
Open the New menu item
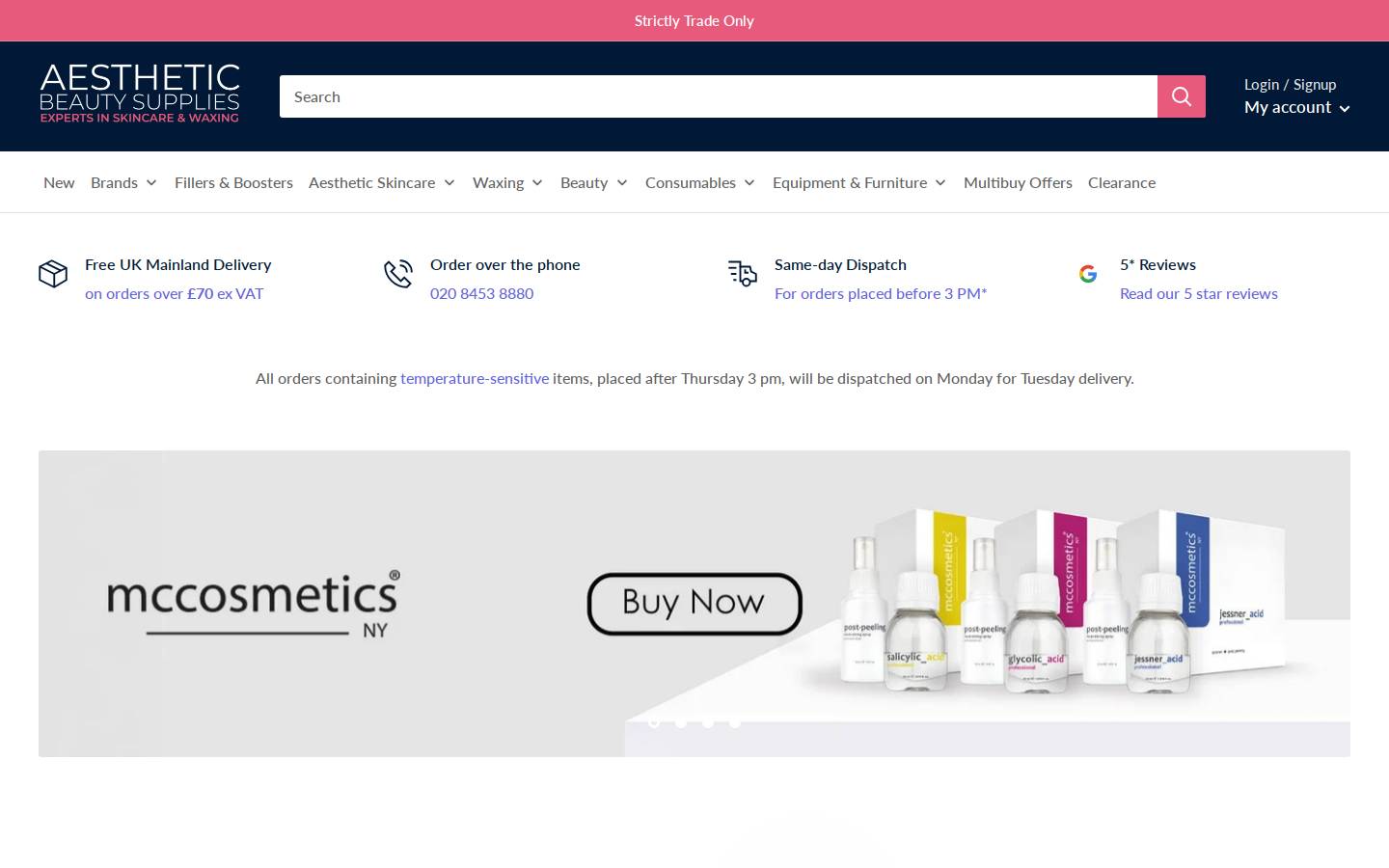59,182
